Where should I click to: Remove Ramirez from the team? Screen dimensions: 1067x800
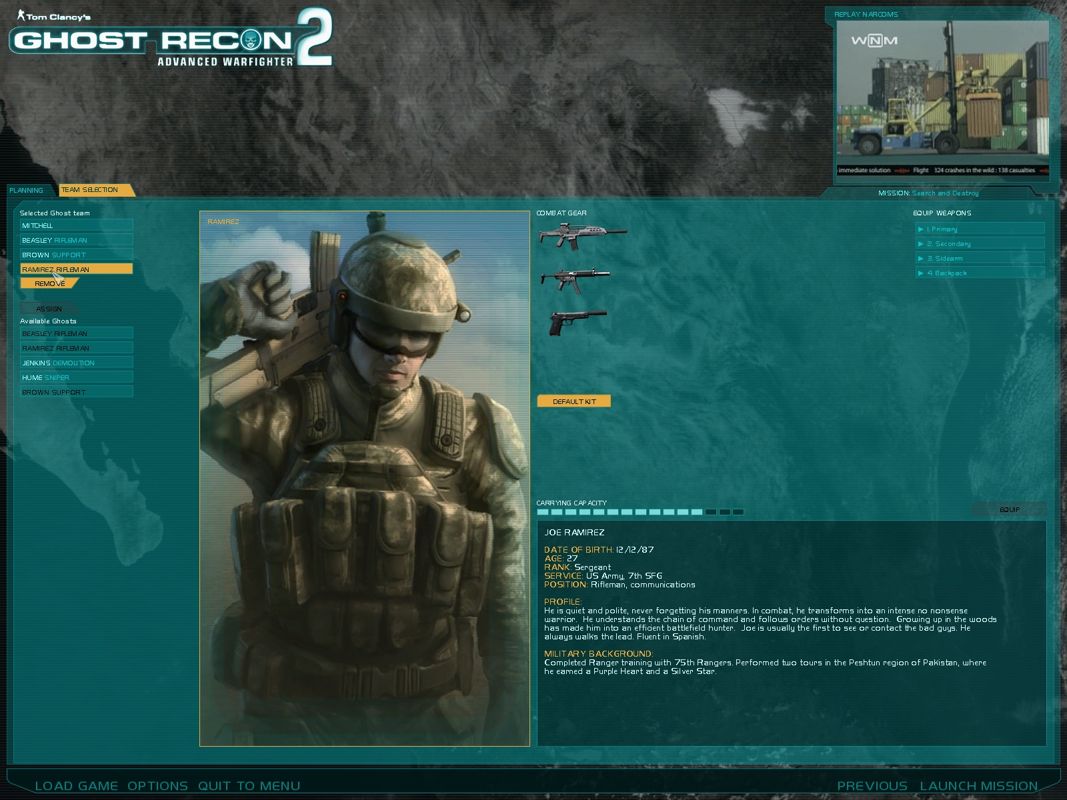click(49, 284)
